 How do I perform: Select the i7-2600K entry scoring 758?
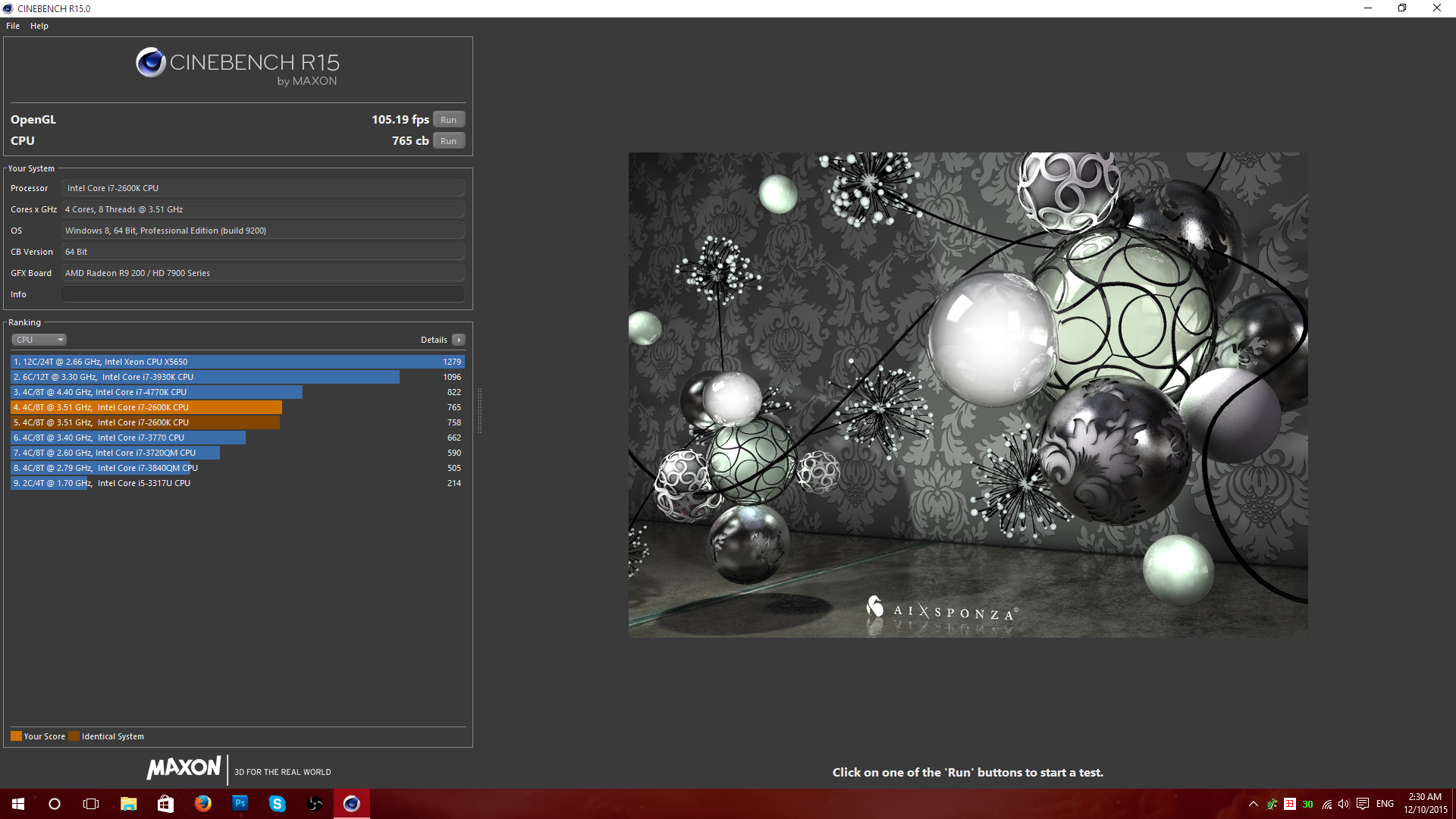[x=237, y=422]
